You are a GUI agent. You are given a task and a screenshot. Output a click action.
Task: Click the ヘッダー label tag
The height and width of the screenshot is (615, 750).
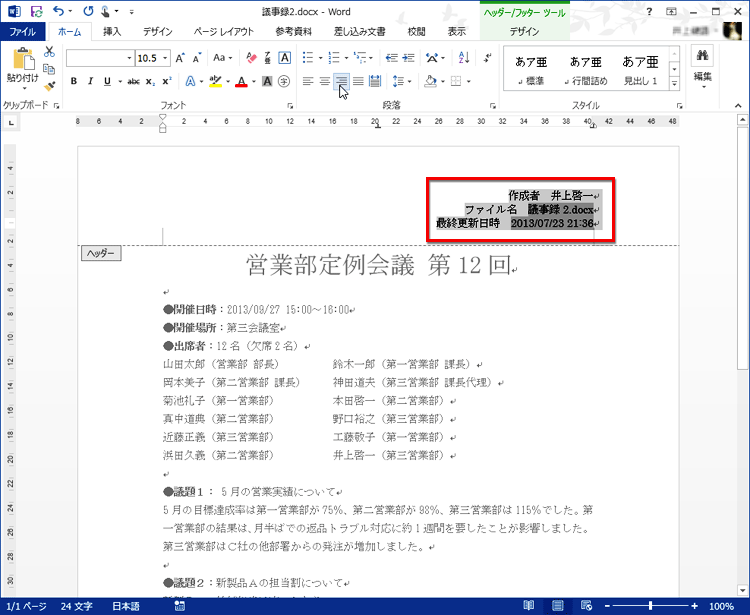click(101, 253)
